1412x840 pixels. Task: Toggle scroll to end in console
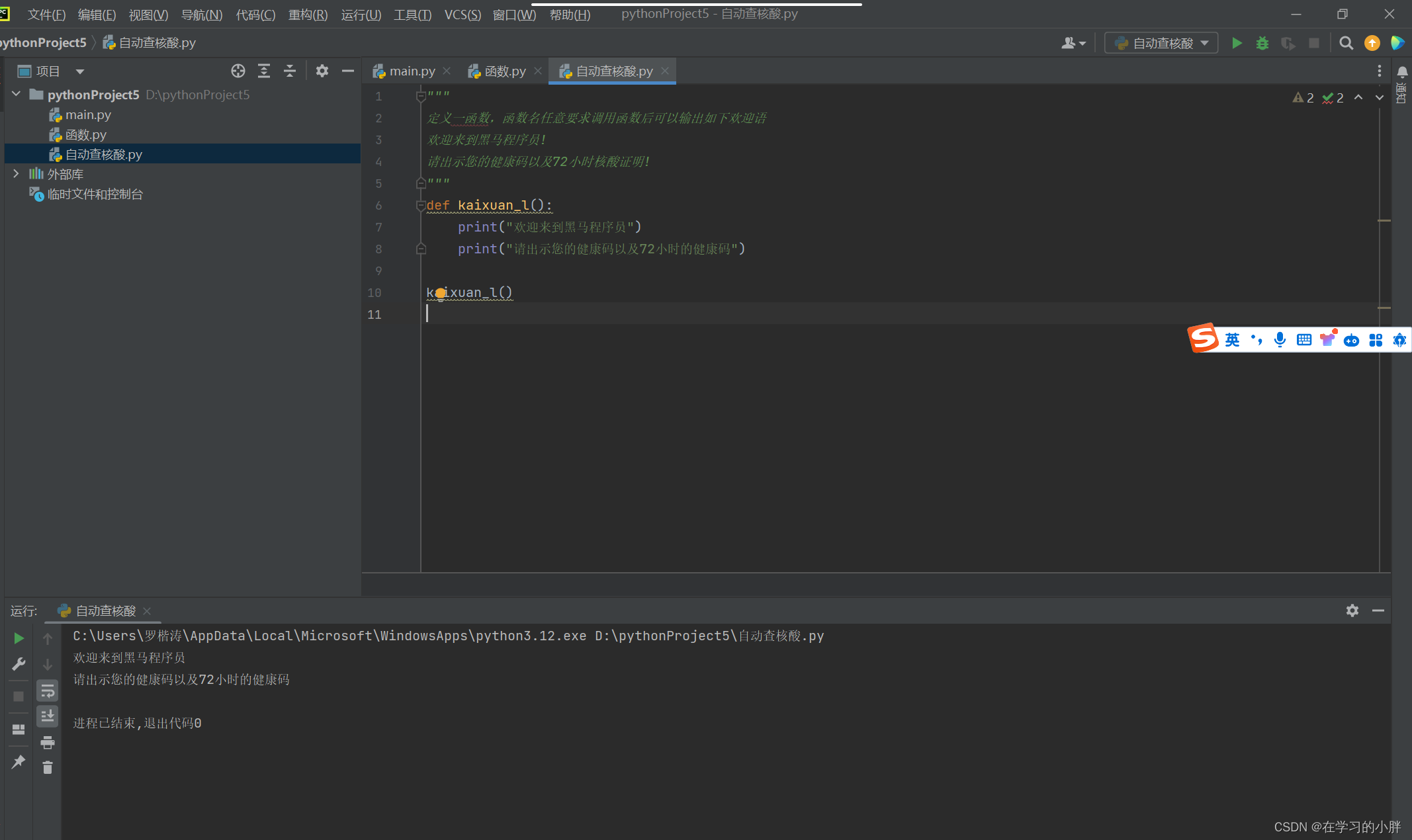point(48,716)
